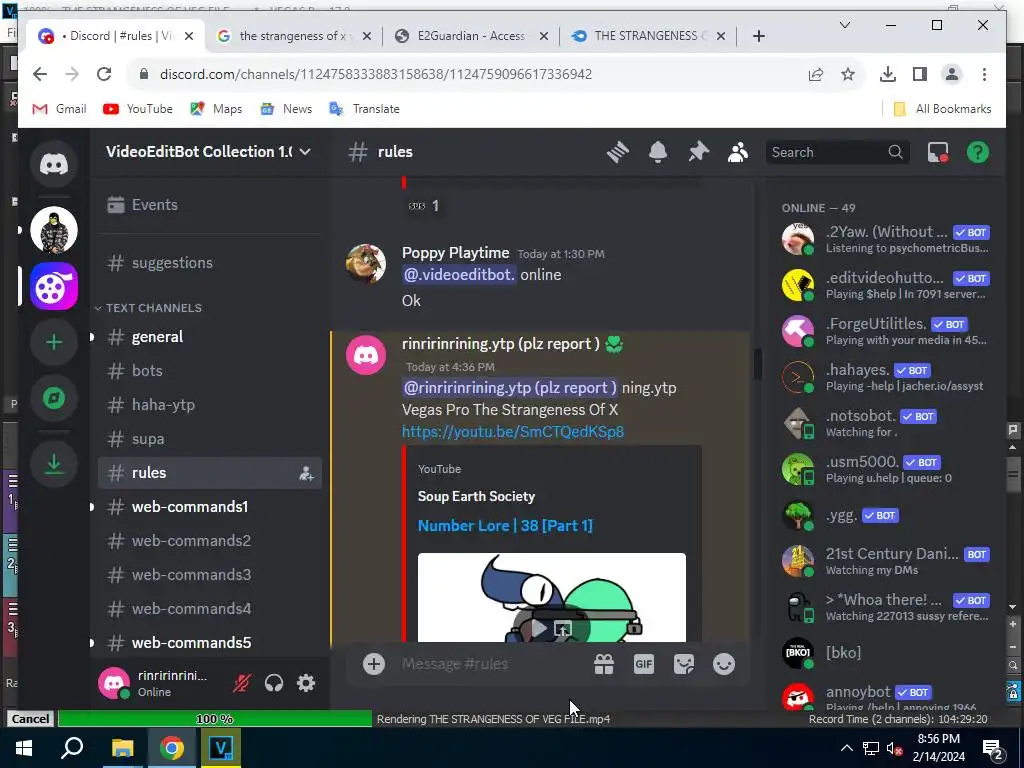Open user settings gear icon
The image size is (1024, 768).
[x=306, y=683]
